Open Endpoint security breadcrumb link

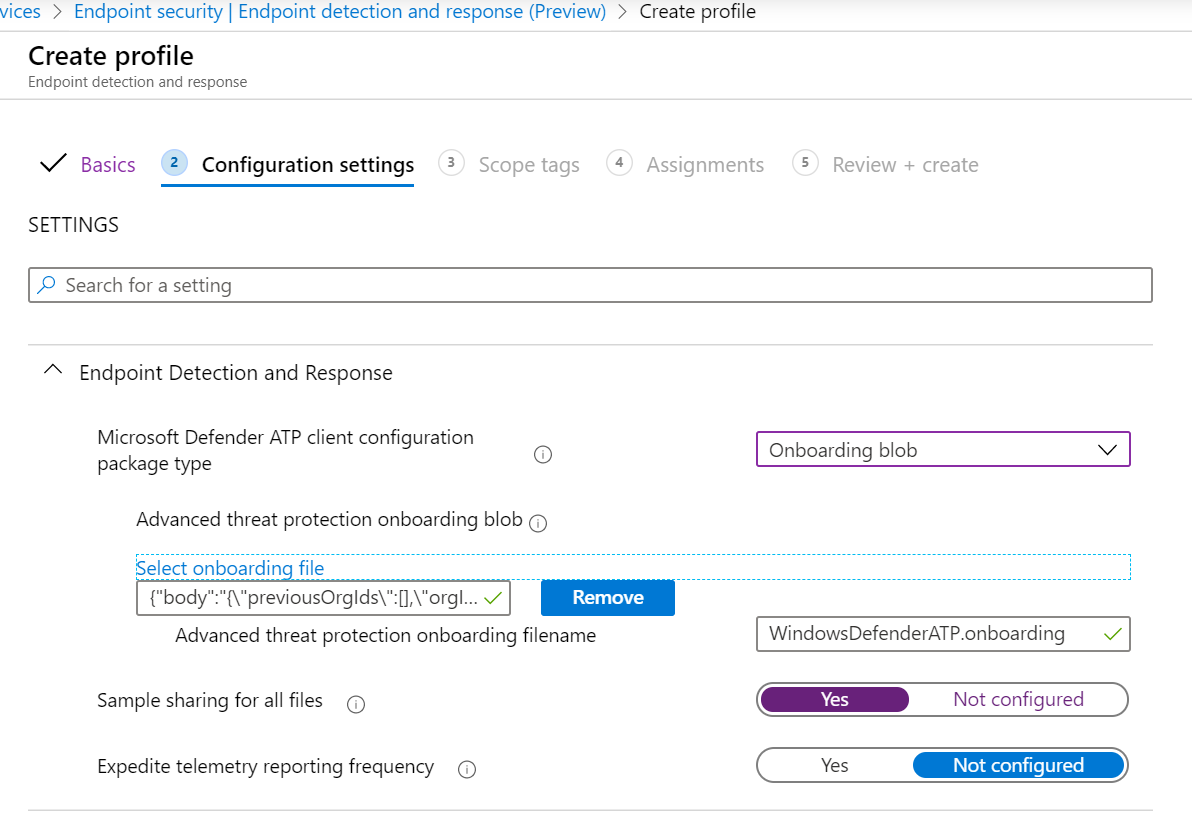pyautogui.click(x=340, y=12)
